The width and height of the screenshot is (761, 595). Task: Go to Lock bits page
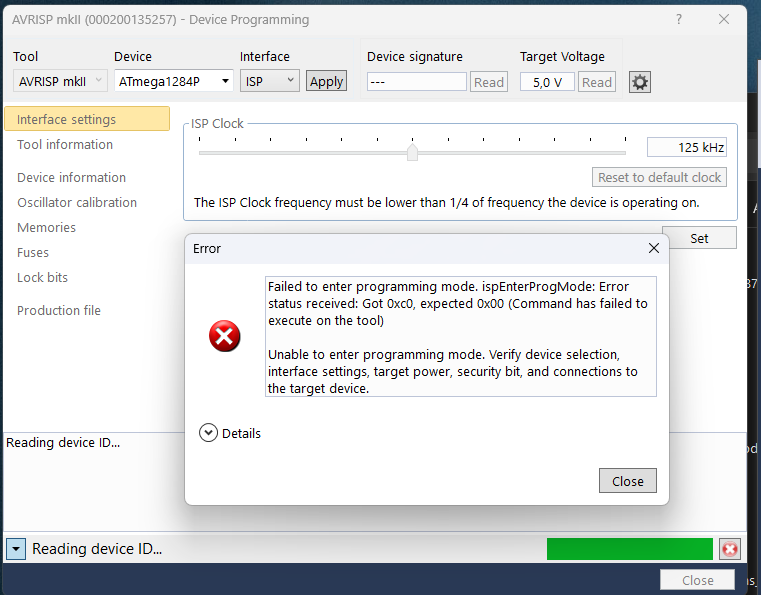point(43,278)
